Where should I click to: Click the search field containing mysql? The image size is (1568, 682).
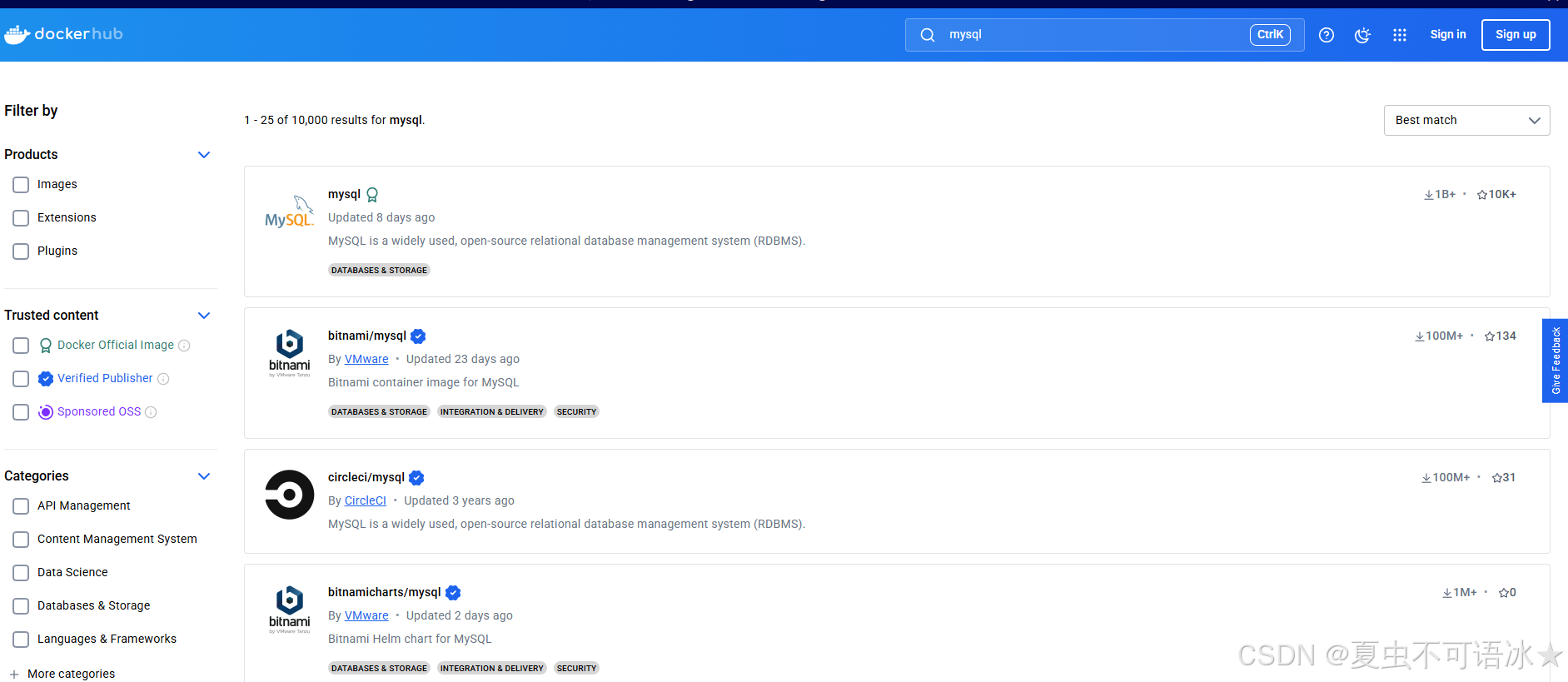(x=1104, y=35)
